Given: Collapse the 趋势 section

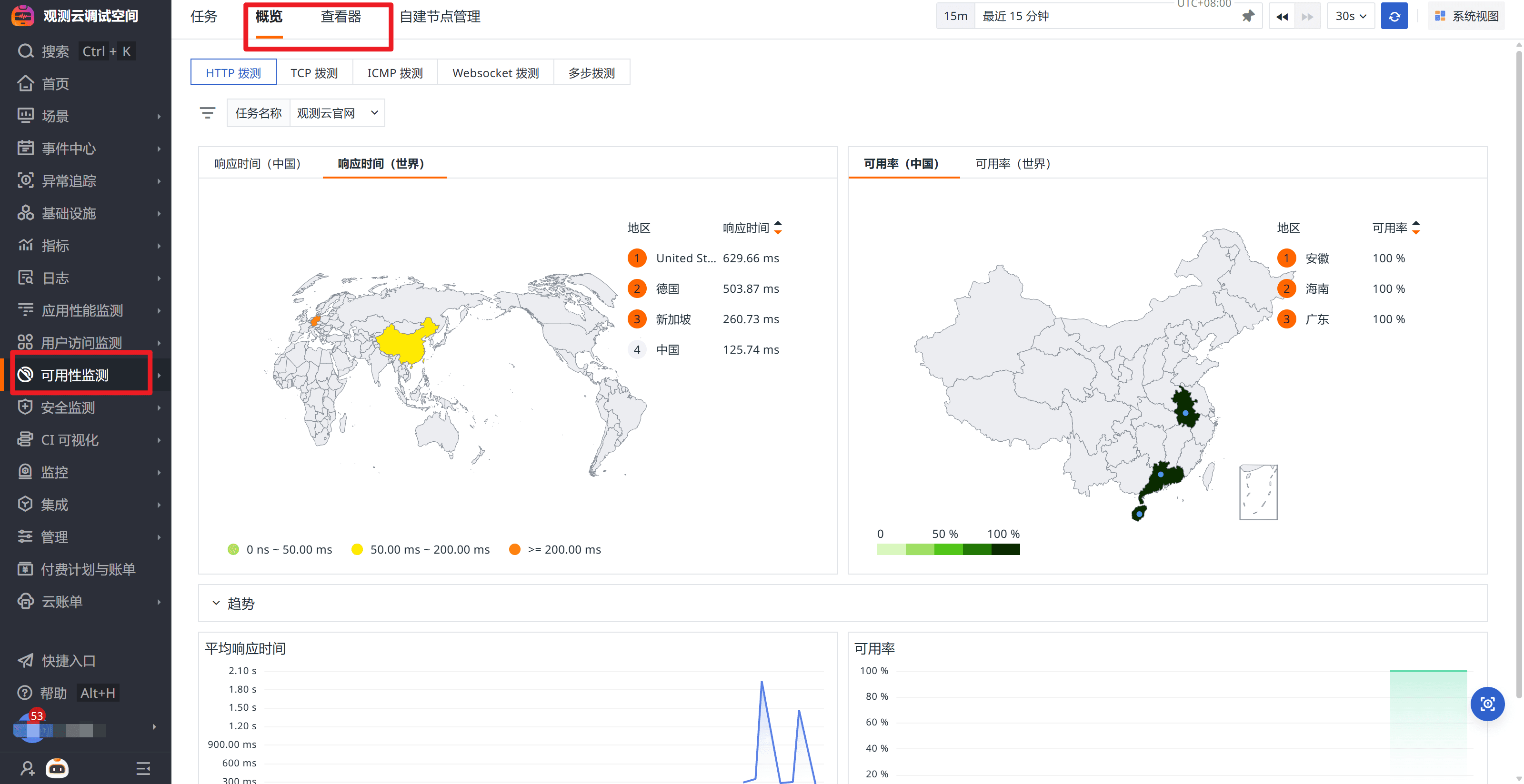Looking at the screenshot, I should pos(216,603).
